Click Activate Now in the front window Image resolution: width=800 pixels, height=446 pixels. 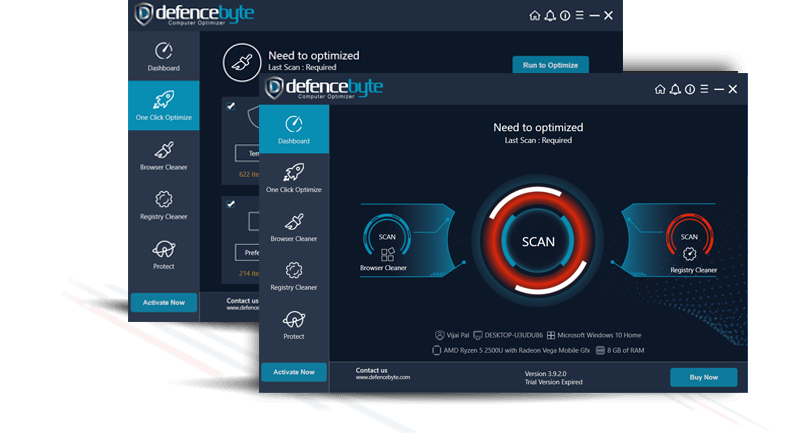294,372
